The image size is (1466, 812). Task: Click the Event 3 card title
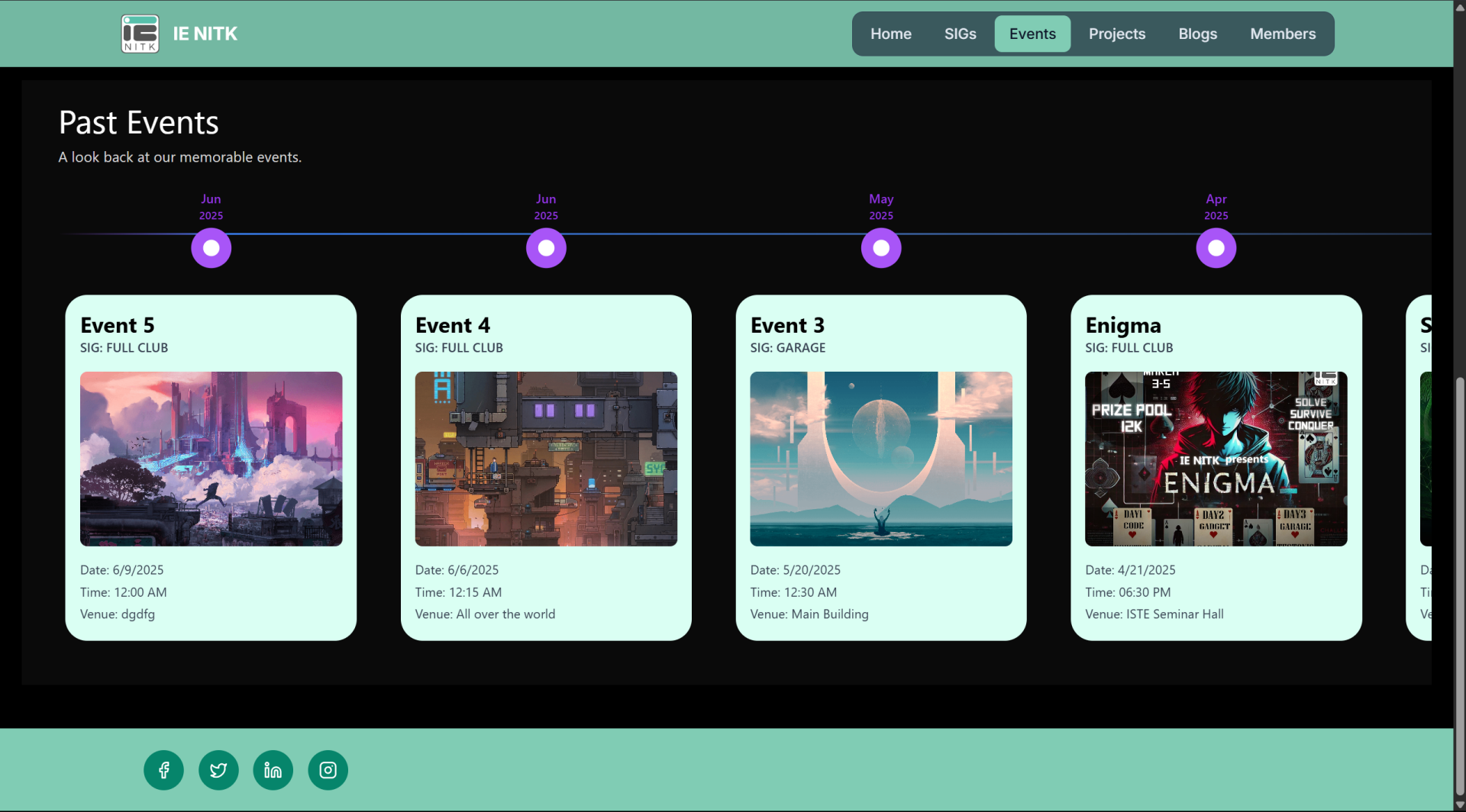coord(787,325)
